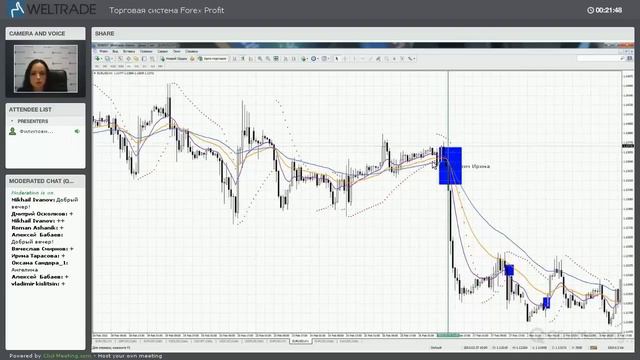Image resolution: width=640 pixels, height=360 pixels.
Task: Open the Окно menu
Action: pyautogui.click(x=177, y=51)
